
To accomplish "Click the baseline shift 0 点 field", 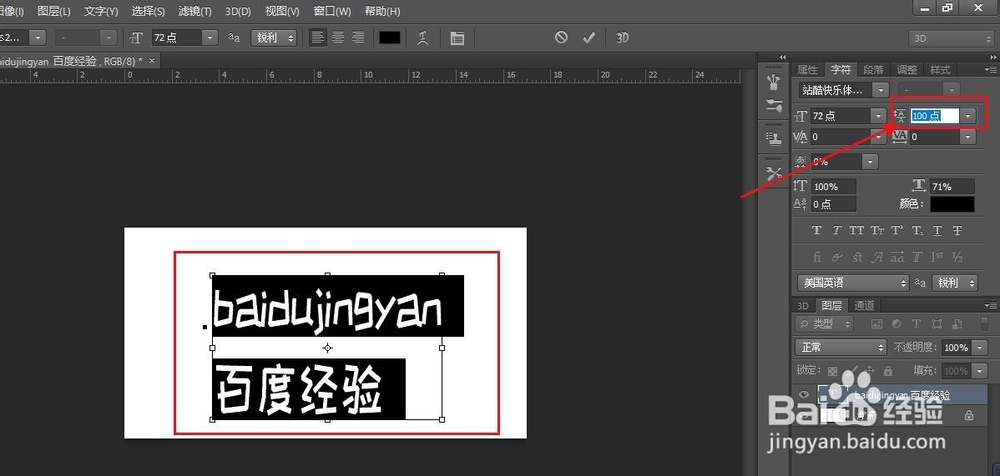I will pyautogui.click(x=834, y=204).
